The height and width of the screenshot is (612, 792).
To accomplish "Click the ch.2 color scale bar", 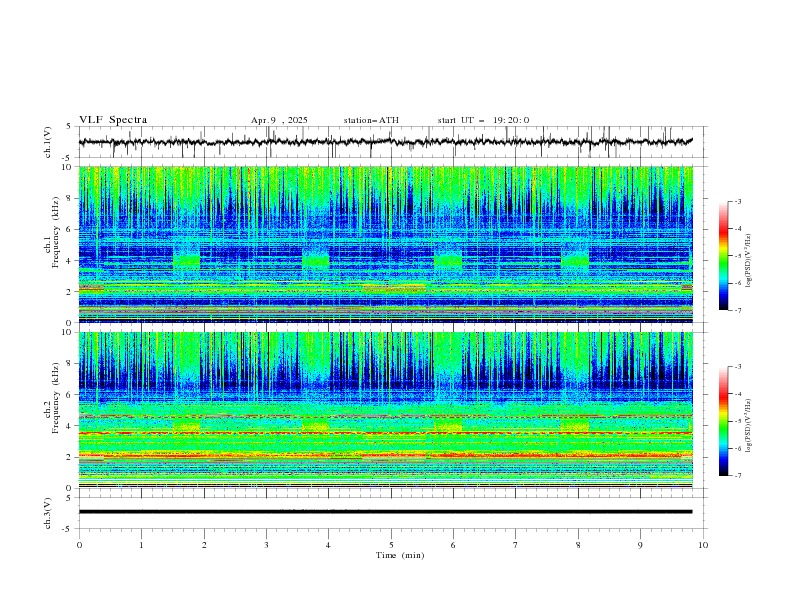I will pos(723,421).
